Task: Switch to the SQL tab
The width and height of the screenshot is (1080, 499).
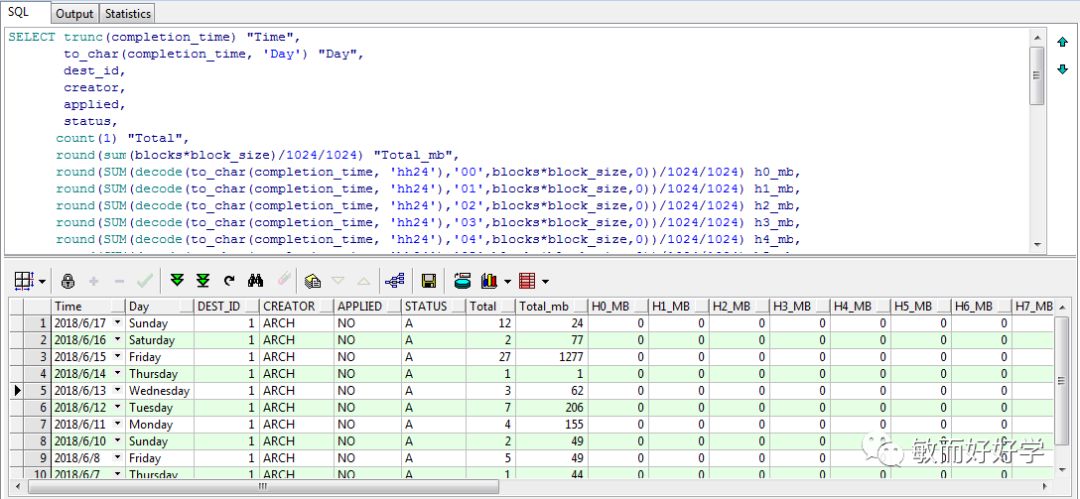Action: [x=25, y=12]
